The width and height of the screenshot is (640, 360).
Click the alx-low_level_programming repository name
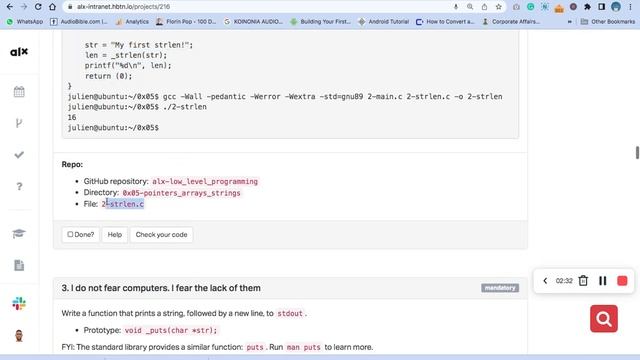click(205, 181)
